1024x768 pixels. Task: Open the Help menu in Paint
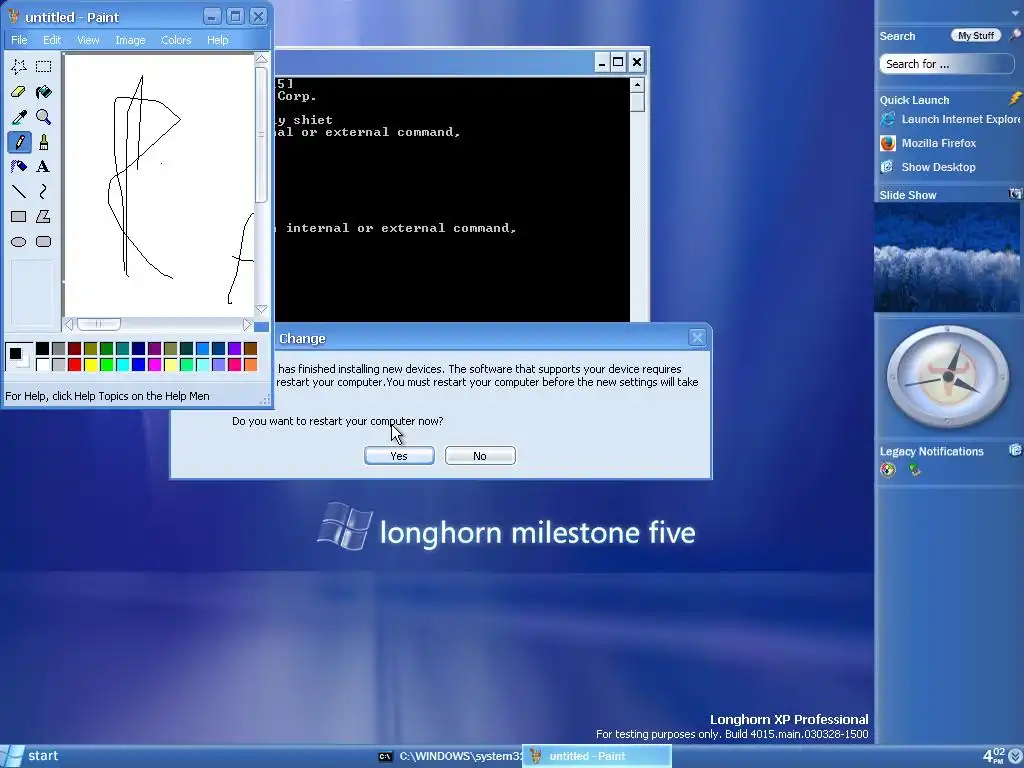pos(217,40)
